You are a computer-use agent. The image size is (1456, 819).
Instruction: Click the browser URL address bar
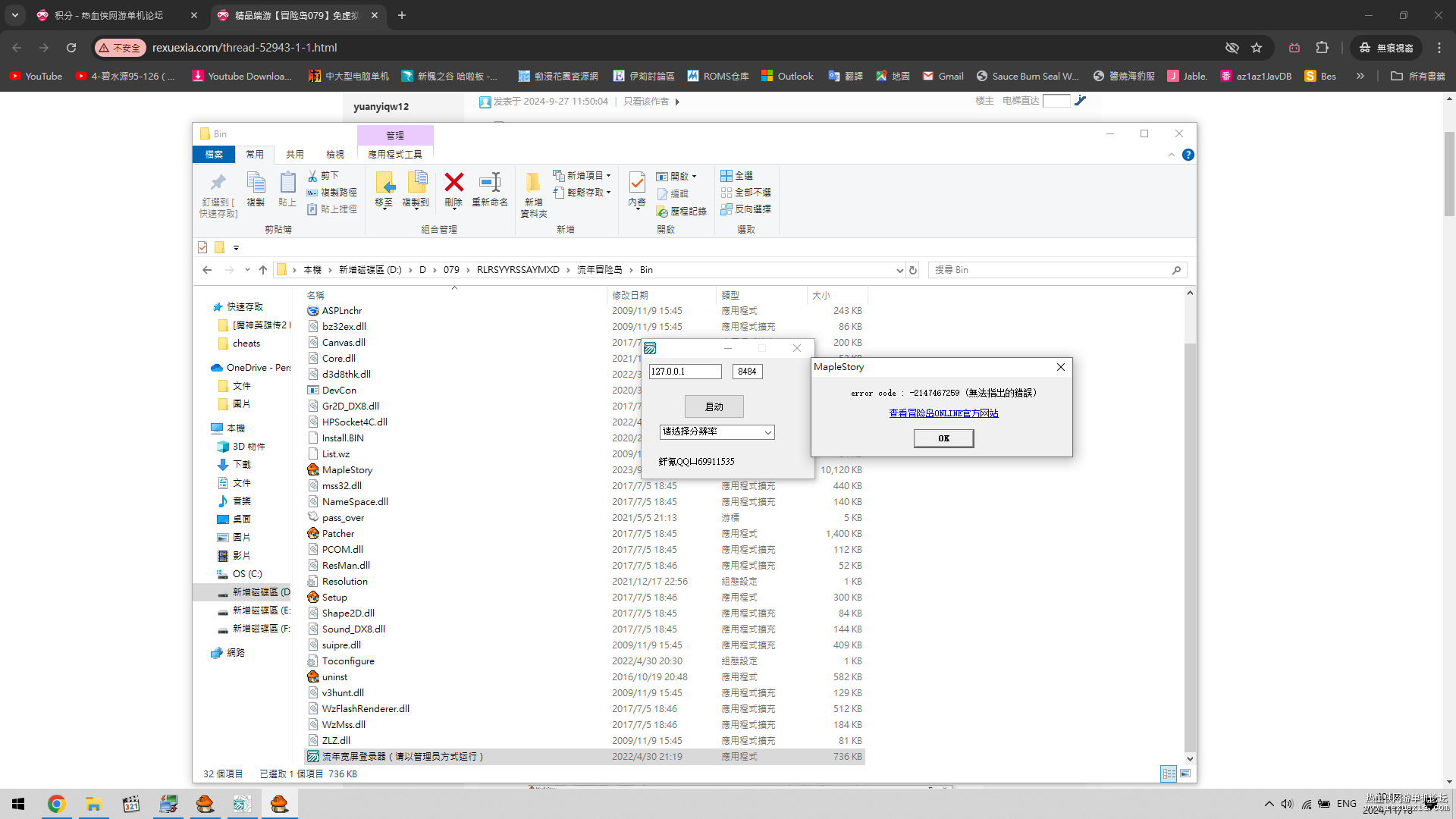click(667, 48)
